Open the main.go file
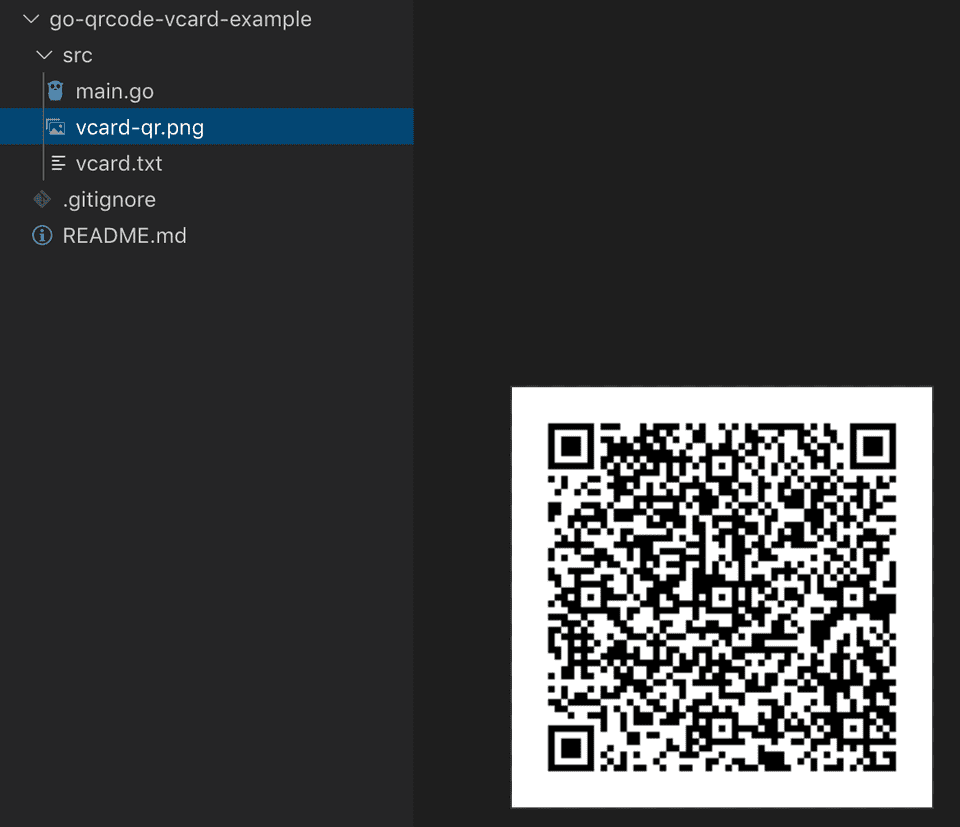The width and height of the screenshot is (960, 827). (x=114, y=91)
